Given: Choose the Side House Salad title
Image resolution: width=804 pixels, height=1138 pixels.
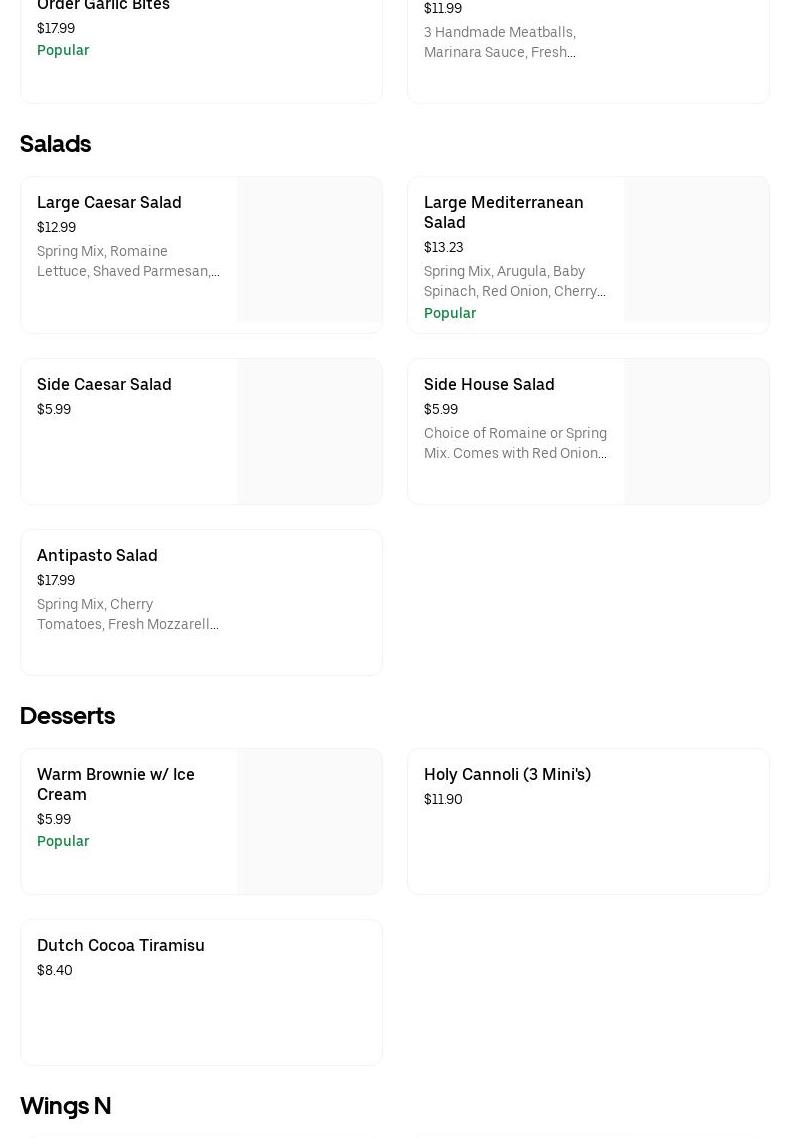Looking at the screenshot, I should coord(489,384).
